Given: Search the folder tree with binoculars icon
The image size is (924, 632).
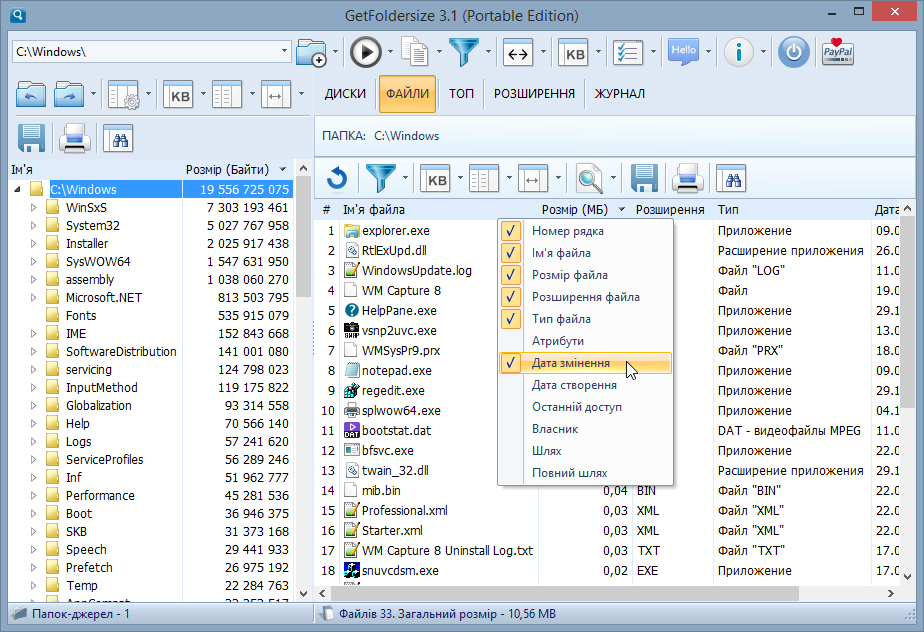Looking at the screenshot, I should click(118, 139).
